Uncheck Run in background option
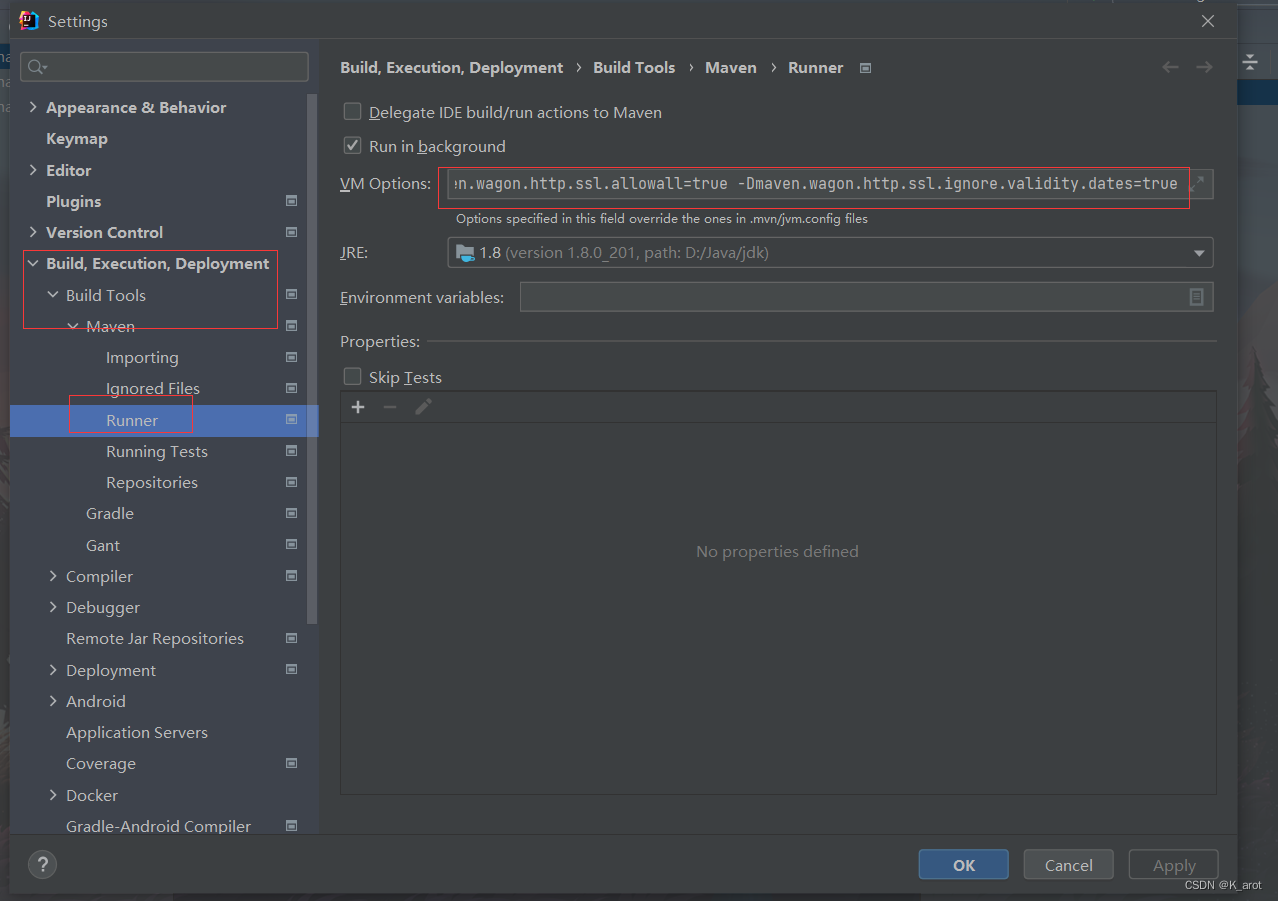The image size is (1278, 901). [352, 145]
